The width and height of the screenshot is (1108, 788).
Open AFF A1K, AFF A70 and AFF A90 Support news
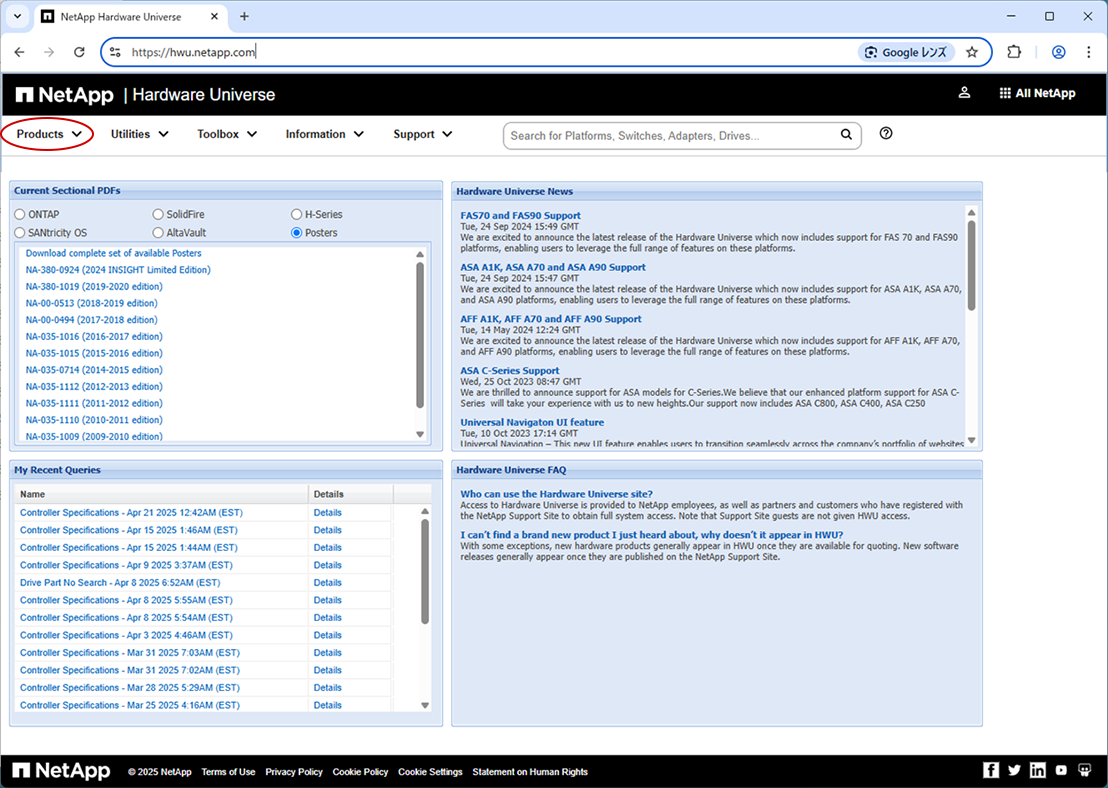(550, 319)
